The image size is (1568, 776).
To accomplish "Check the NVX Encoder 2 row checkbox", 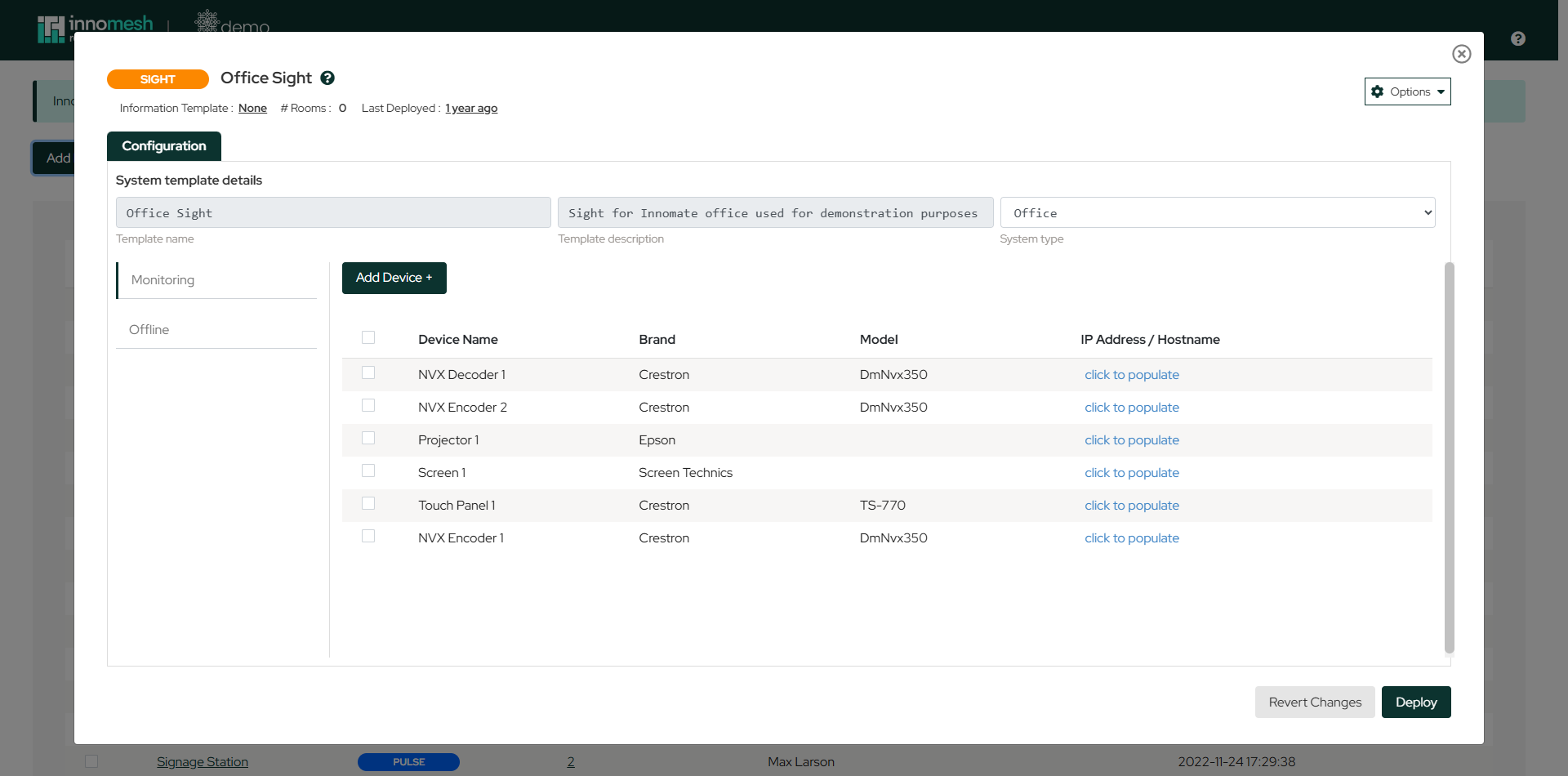I will tap(368, 406).
